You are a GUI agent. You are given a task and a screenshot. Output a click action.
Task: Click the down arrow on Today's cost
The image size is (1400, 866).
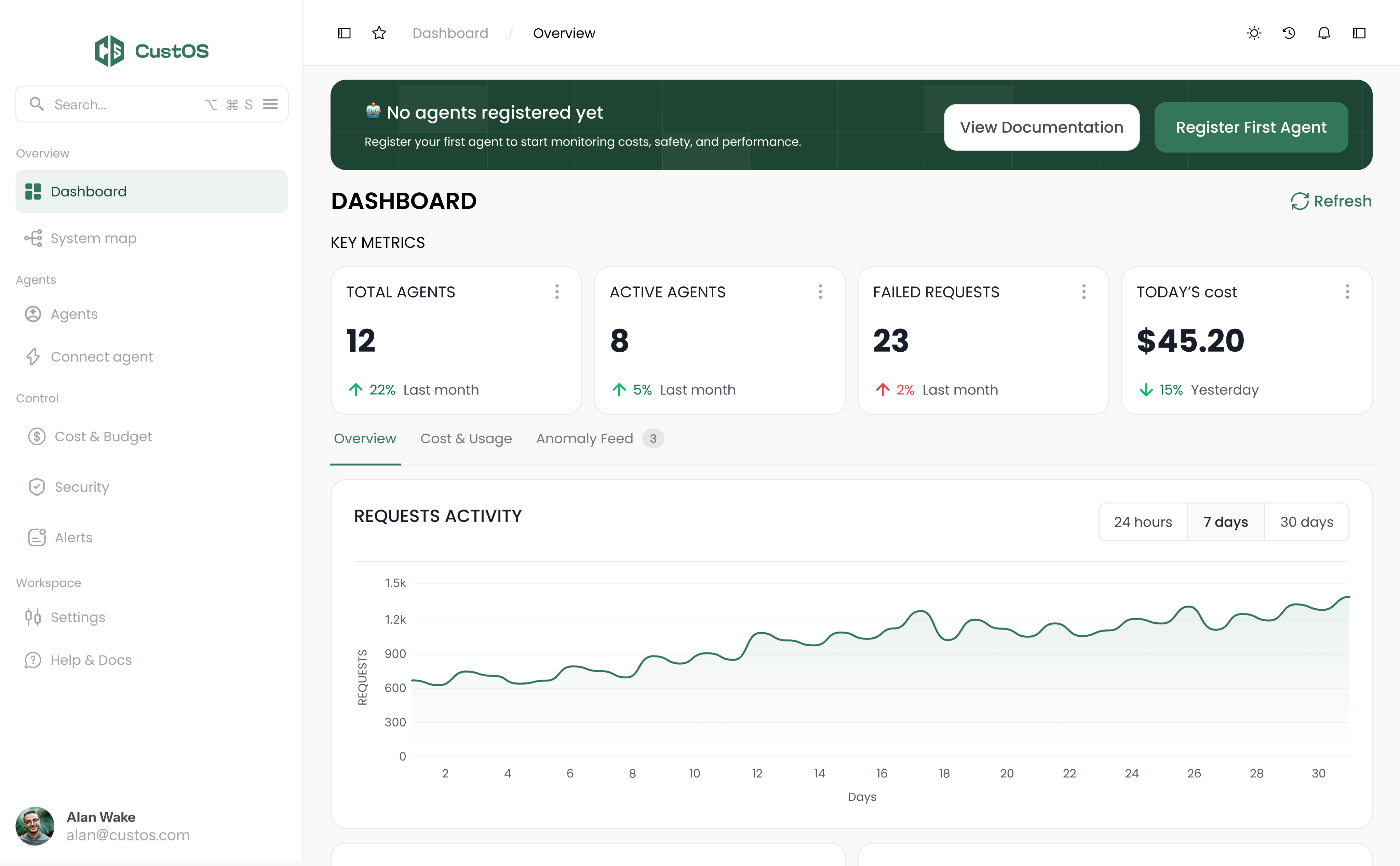(1146, 390)
